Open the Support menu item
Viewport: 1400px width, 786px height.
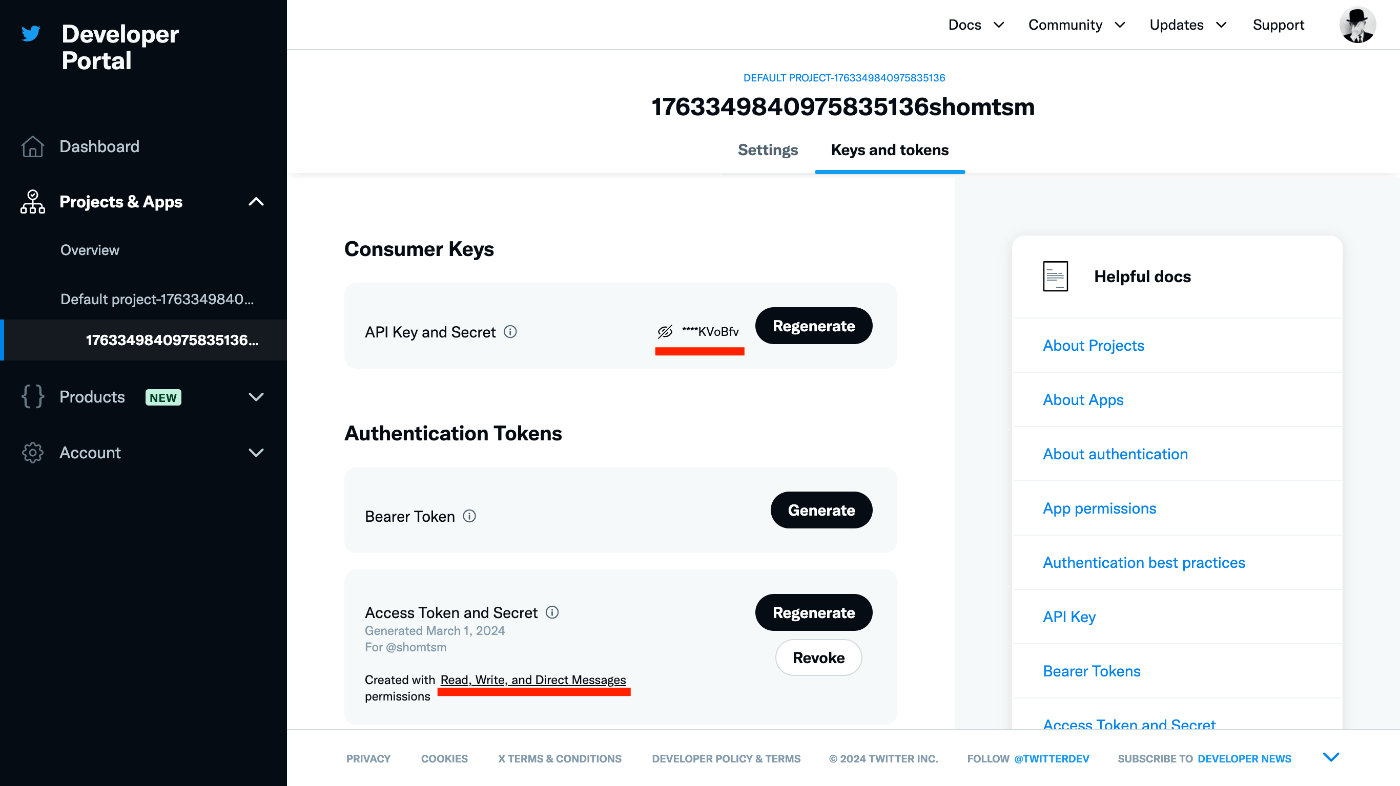pos(1278,25)
